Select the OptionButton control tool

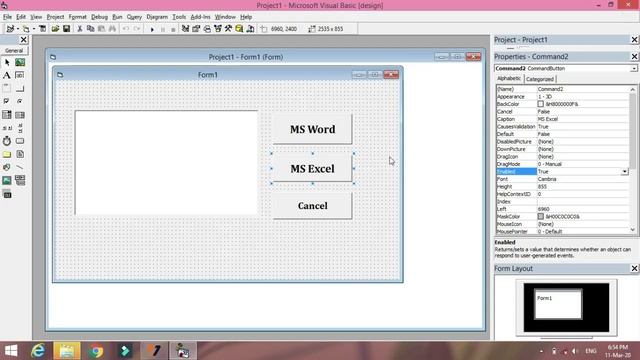tap(20, 101)
